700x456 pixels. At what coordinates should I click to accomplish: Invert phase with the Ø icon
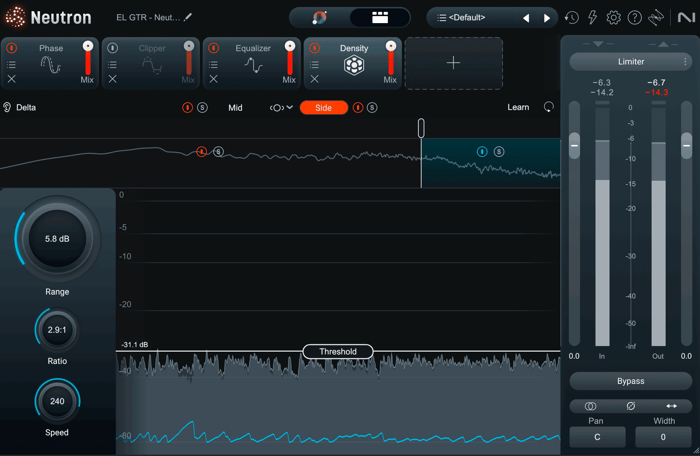point(631,406)
